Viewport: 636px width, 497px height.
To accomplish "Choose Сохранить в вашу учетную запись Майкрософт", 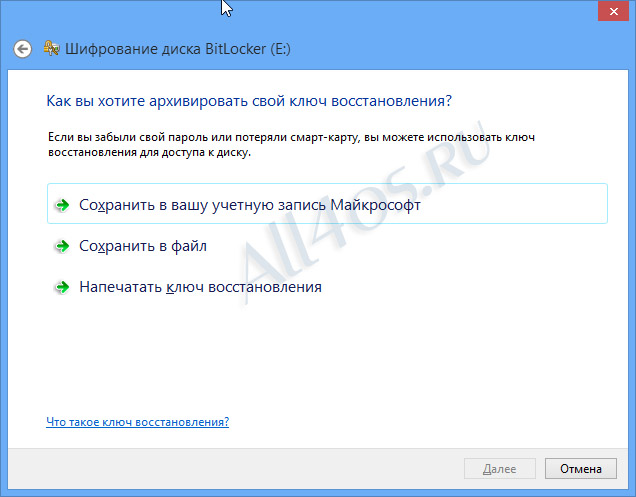I will [x=327, y=204].
